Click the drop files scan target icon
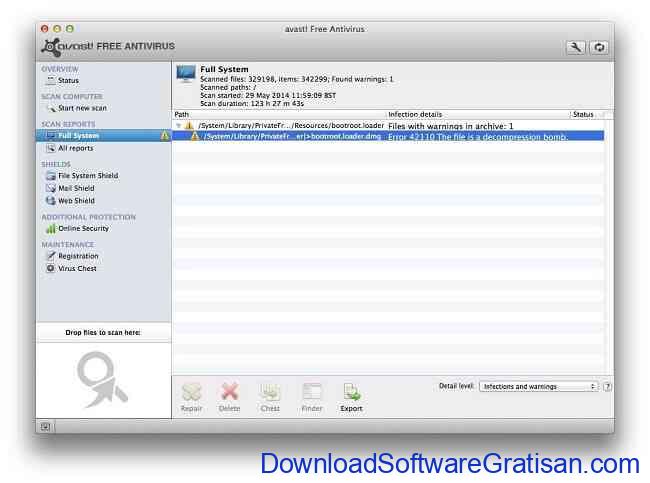 (x=102, y=380)
